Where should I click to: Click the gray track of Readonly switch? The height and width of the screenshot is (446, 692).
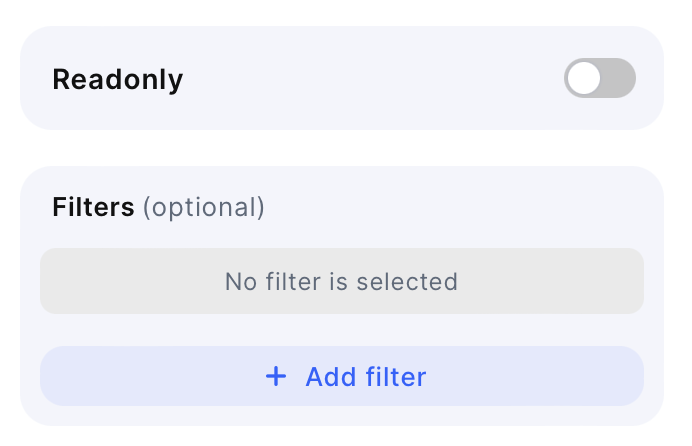pyautogui.click(x=619, y=78)
